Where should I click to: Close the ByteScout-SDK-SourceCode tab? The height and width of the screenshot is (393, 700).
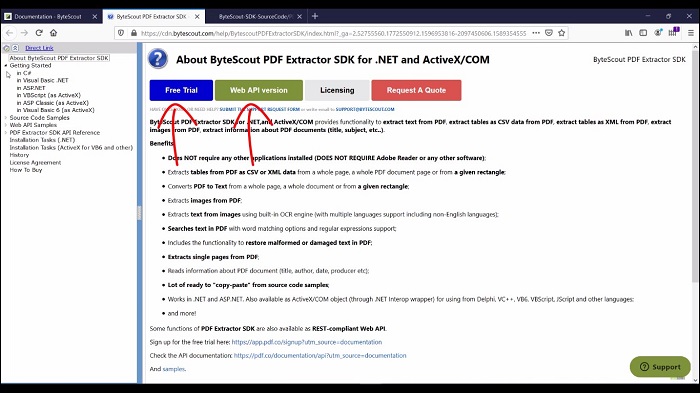click(300, 17)
